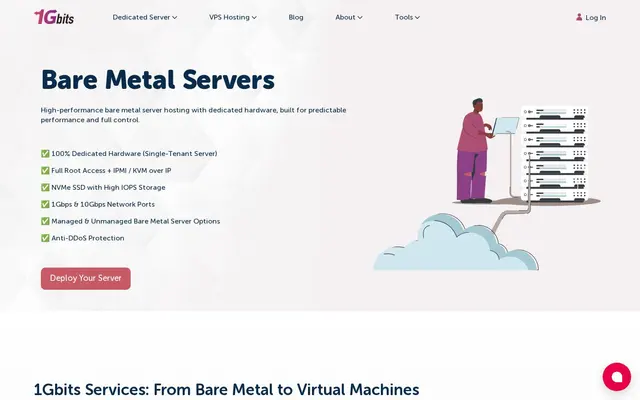Open the Blog page
Viewport: 640px width, 400px height.
pyautogui.click(x=296, y=17)
